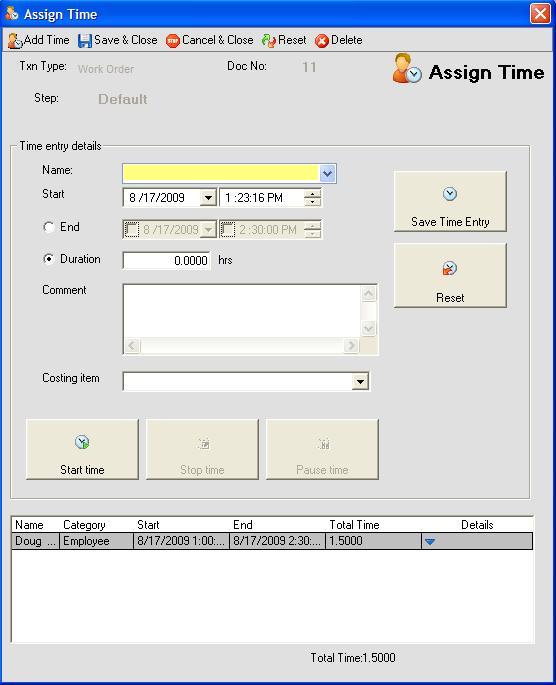Click inside the Comment text box
The image size is (556, 685).
(x=242, y=311)
